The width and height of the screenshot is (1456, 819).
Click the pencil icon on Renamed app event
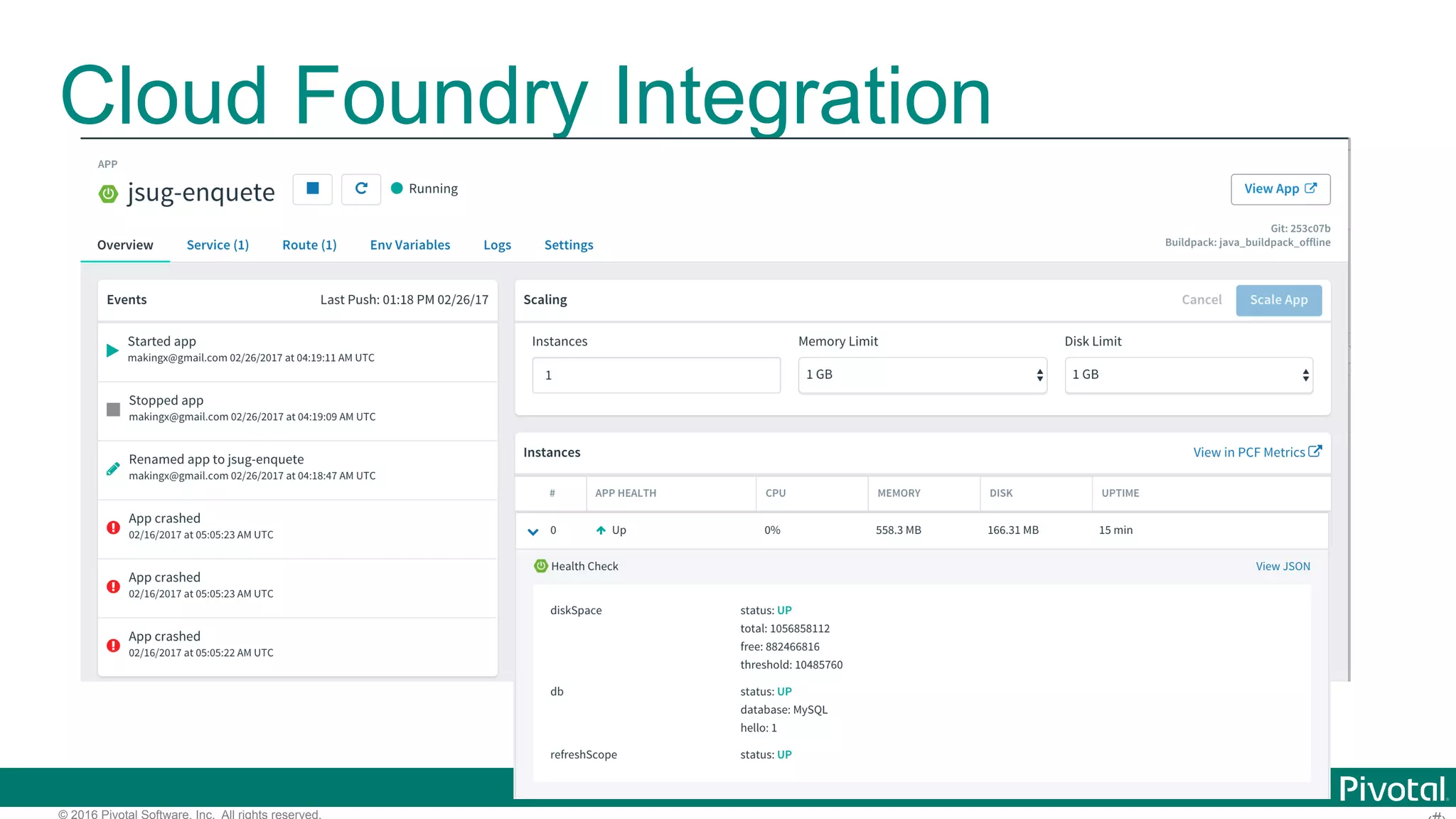pos(113,469)
